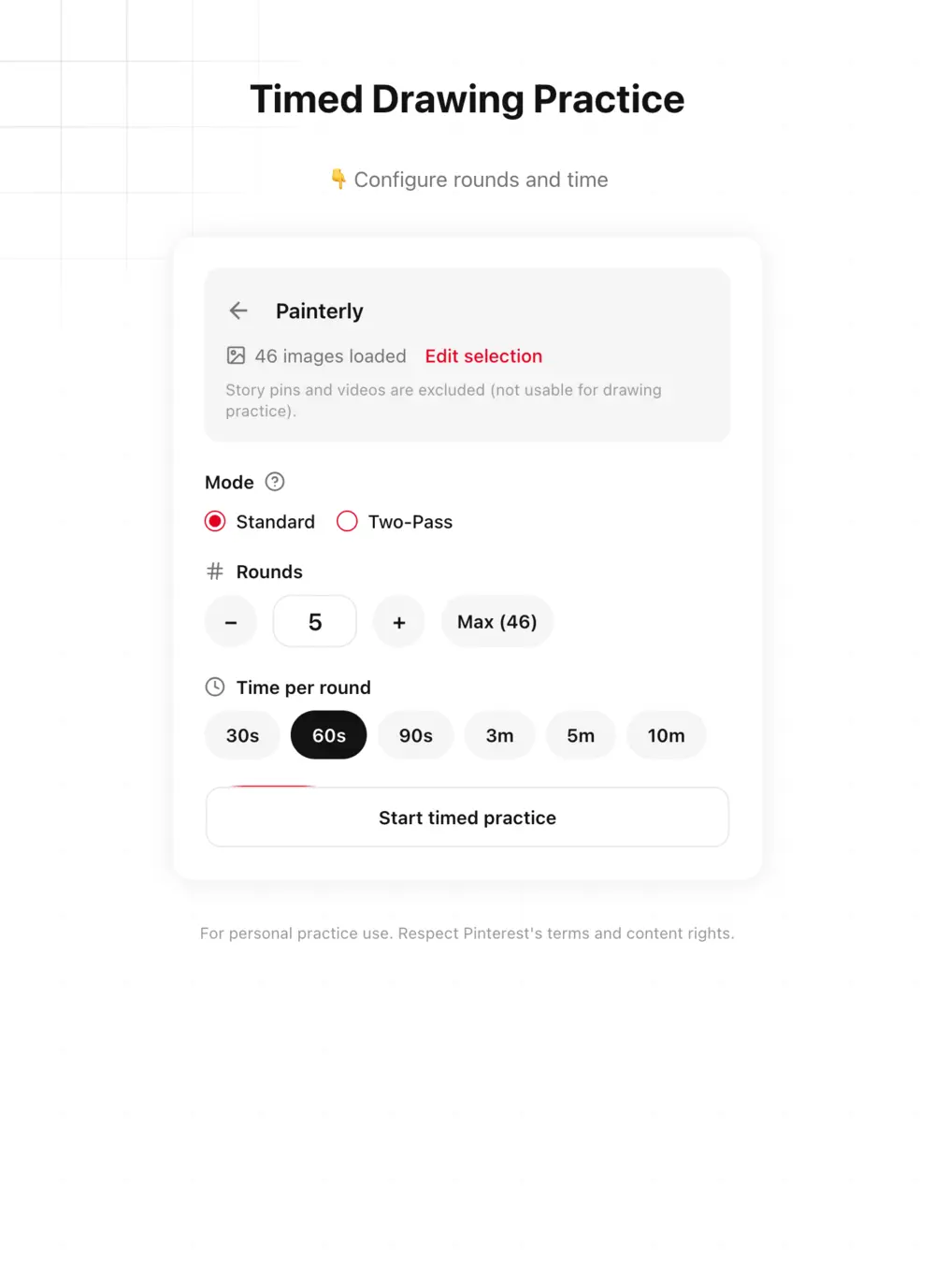Select 30s time per round
This screenshot has height=1288, width=935.
pos(241,735)
